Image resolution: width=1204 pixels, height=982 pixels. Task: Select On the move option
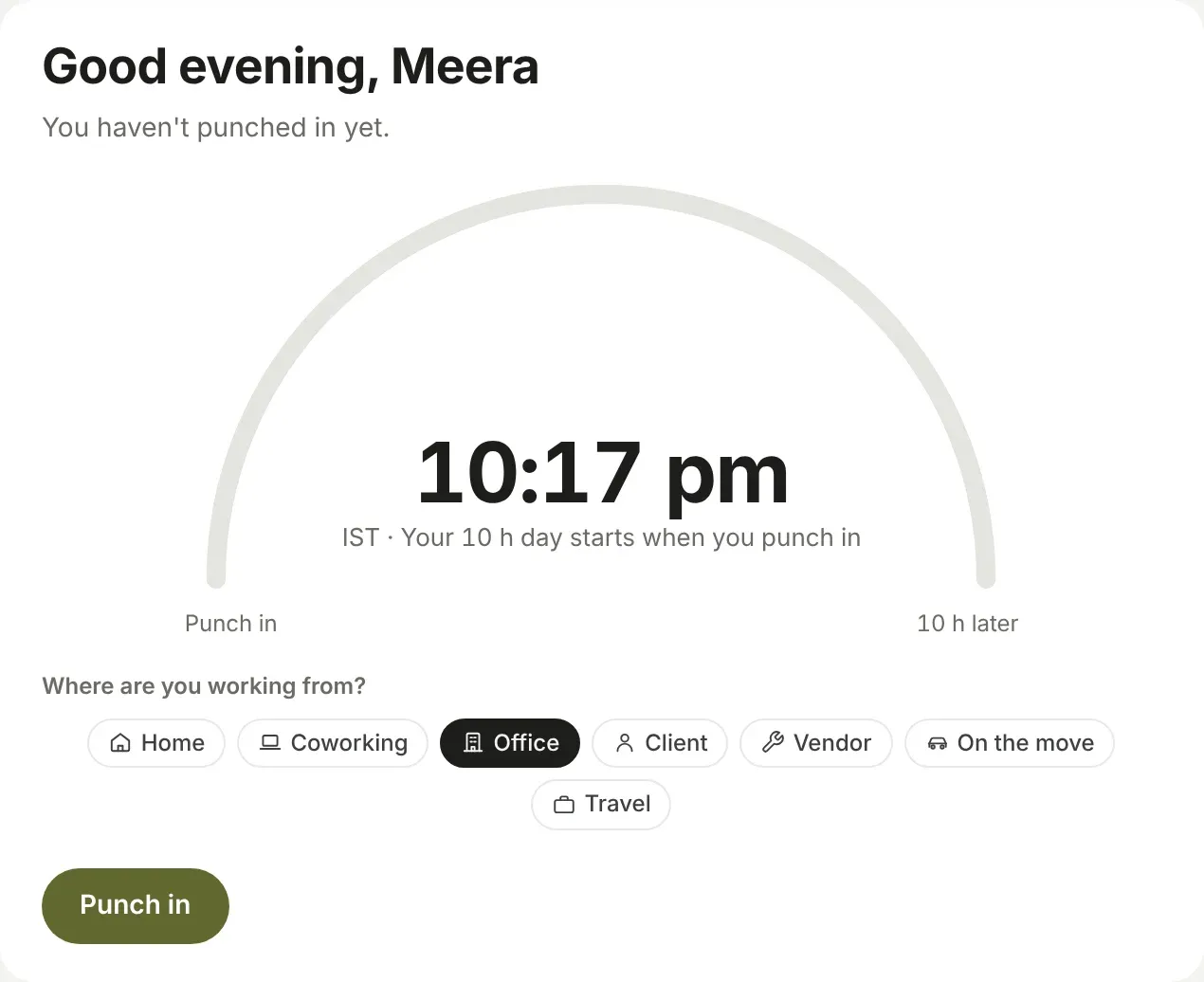(x=1010, y=743)
